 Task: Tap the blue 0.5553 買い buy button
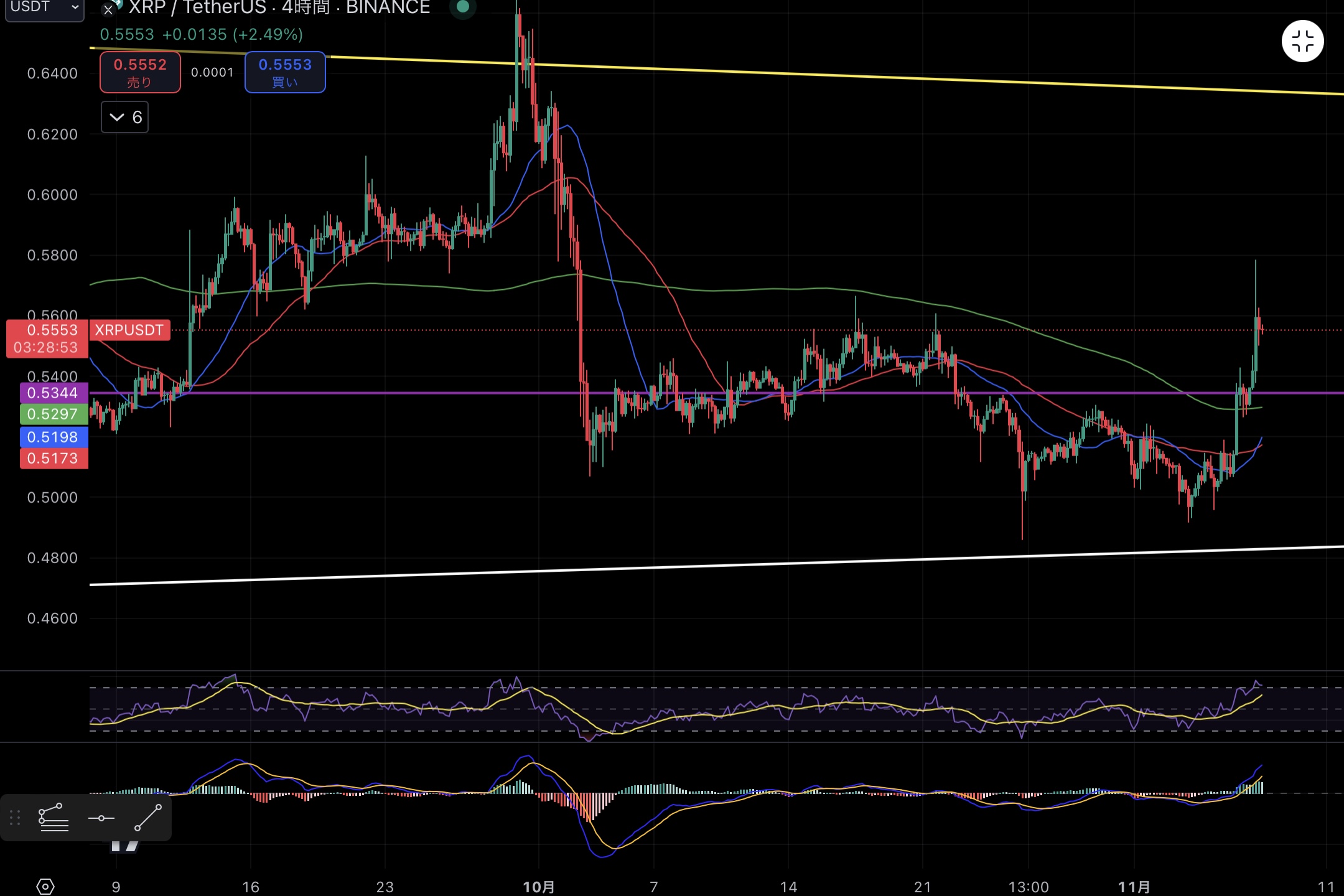tap(285, 72)
